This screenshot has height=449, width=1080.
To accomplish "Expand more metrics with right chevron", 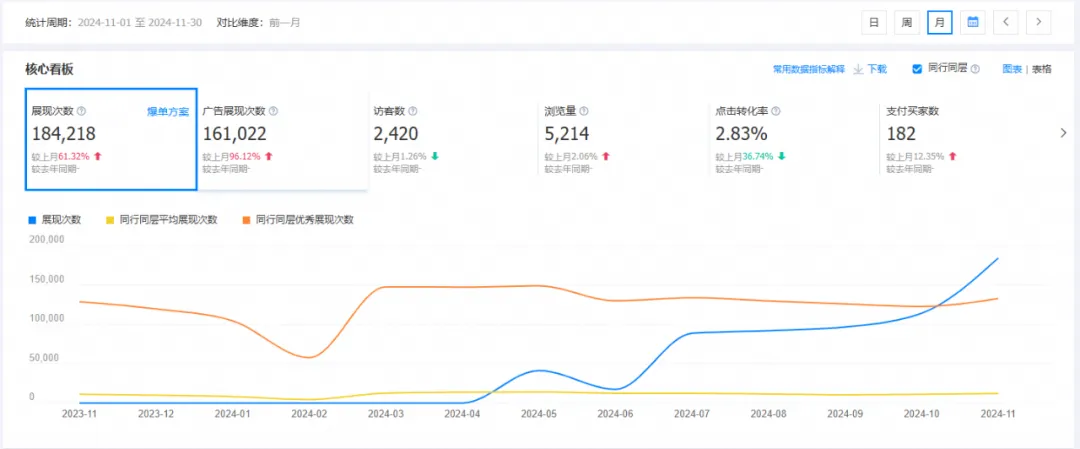I will coord(1063,133).
